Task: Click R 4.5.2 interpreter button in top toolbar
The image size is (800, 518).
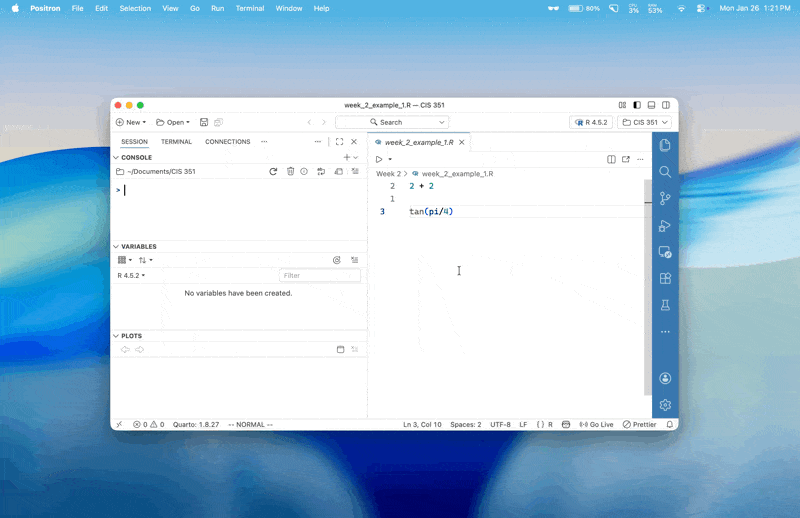Action: tap(591, 122)
